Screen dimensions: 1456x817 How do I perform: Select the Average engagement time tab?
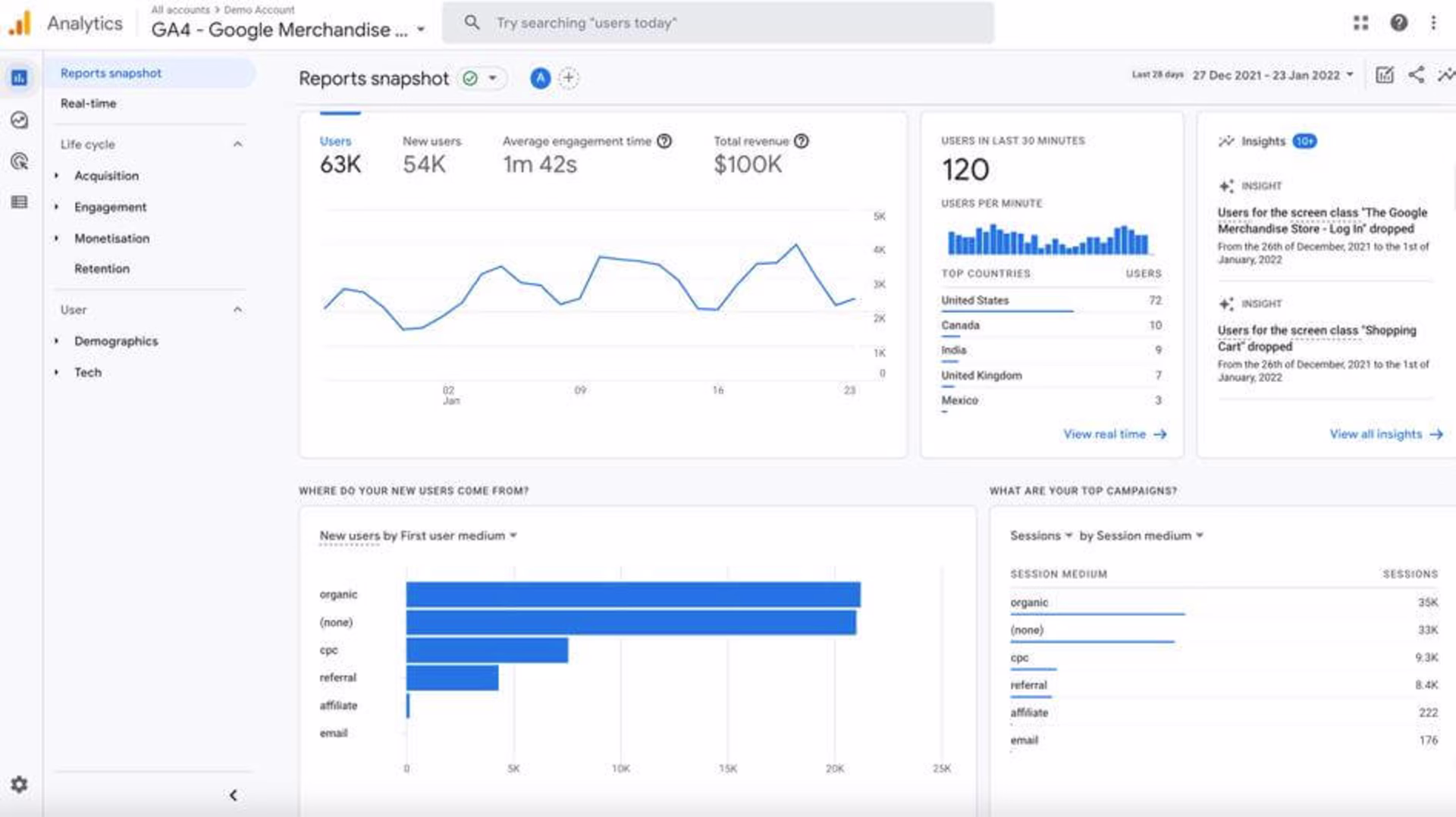coord(587,155)
